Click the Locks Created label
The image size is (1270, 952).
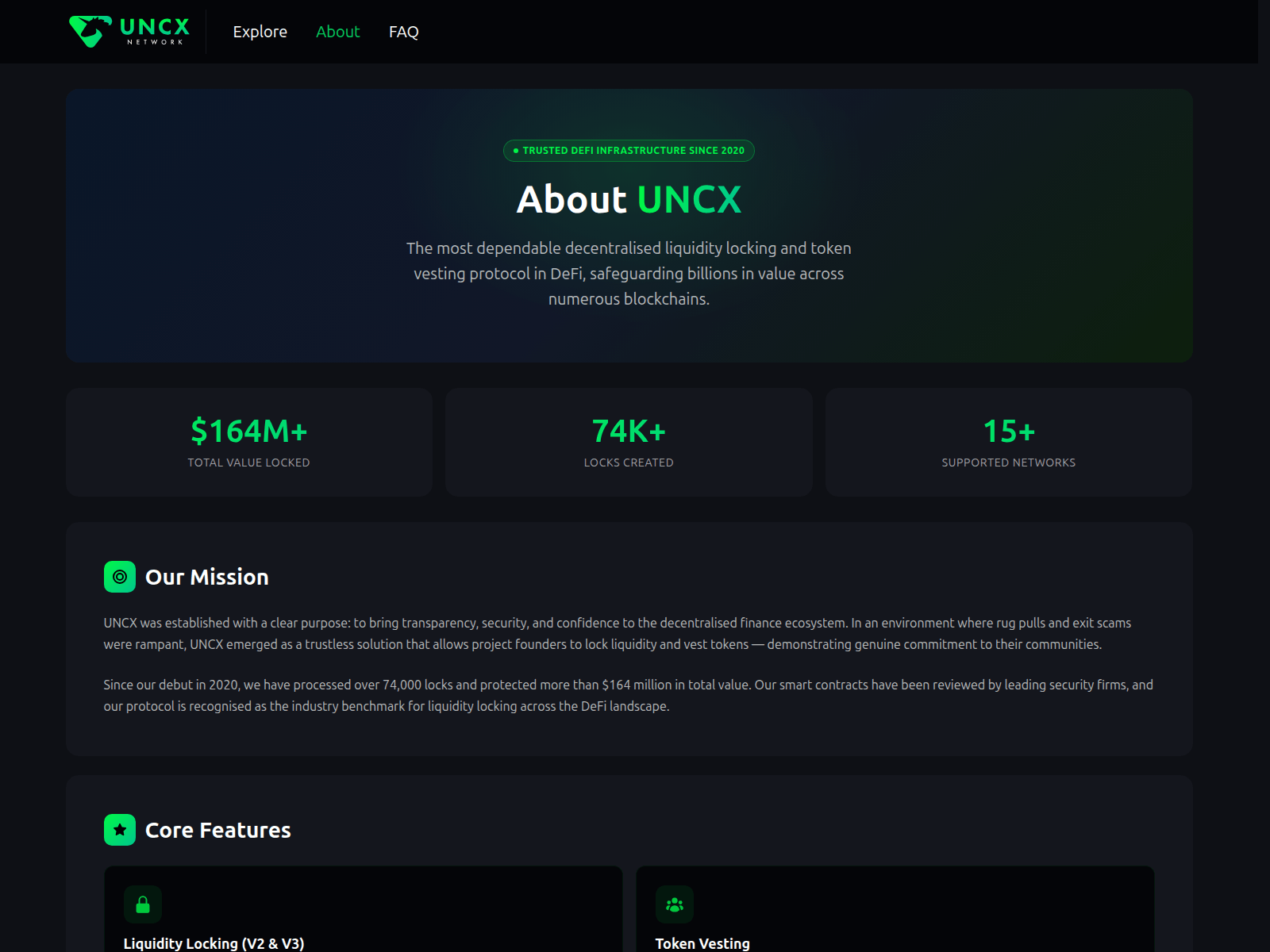[629, 463]
